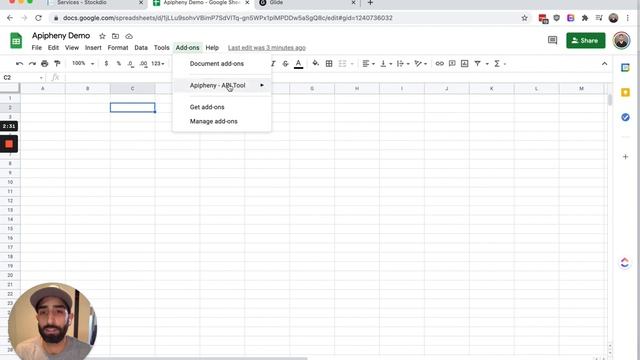Format as percent icon

click(118, 64)
